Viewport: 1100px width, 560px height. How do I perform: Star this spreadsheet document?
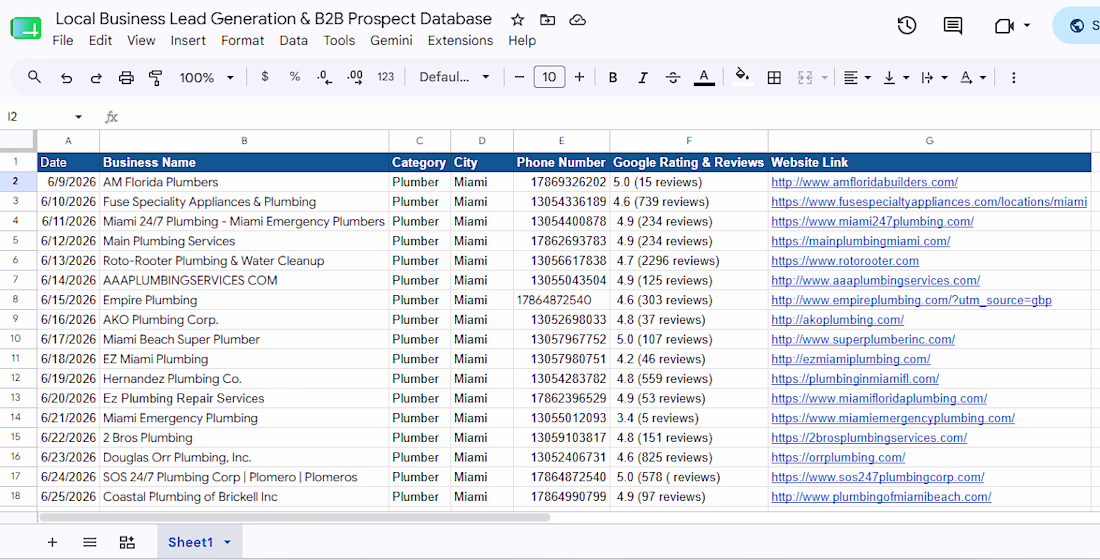click(517, 20)
